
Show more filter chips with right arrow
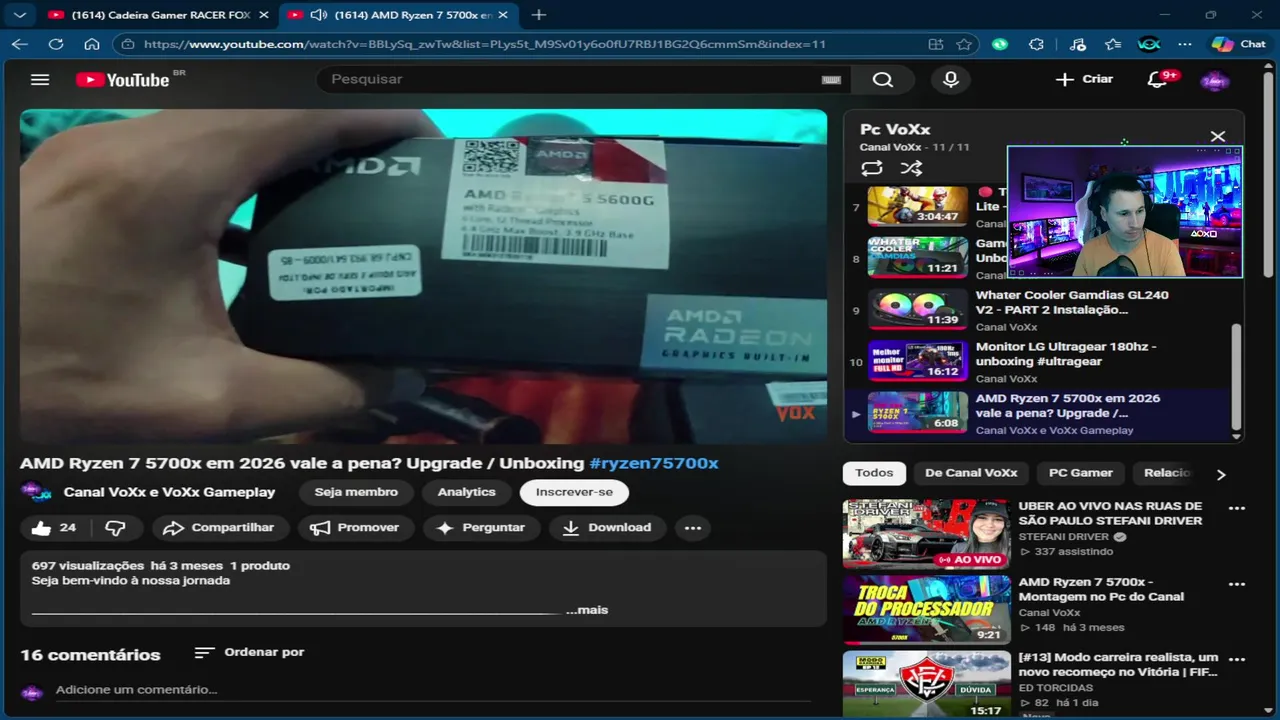coord(1221,474)
